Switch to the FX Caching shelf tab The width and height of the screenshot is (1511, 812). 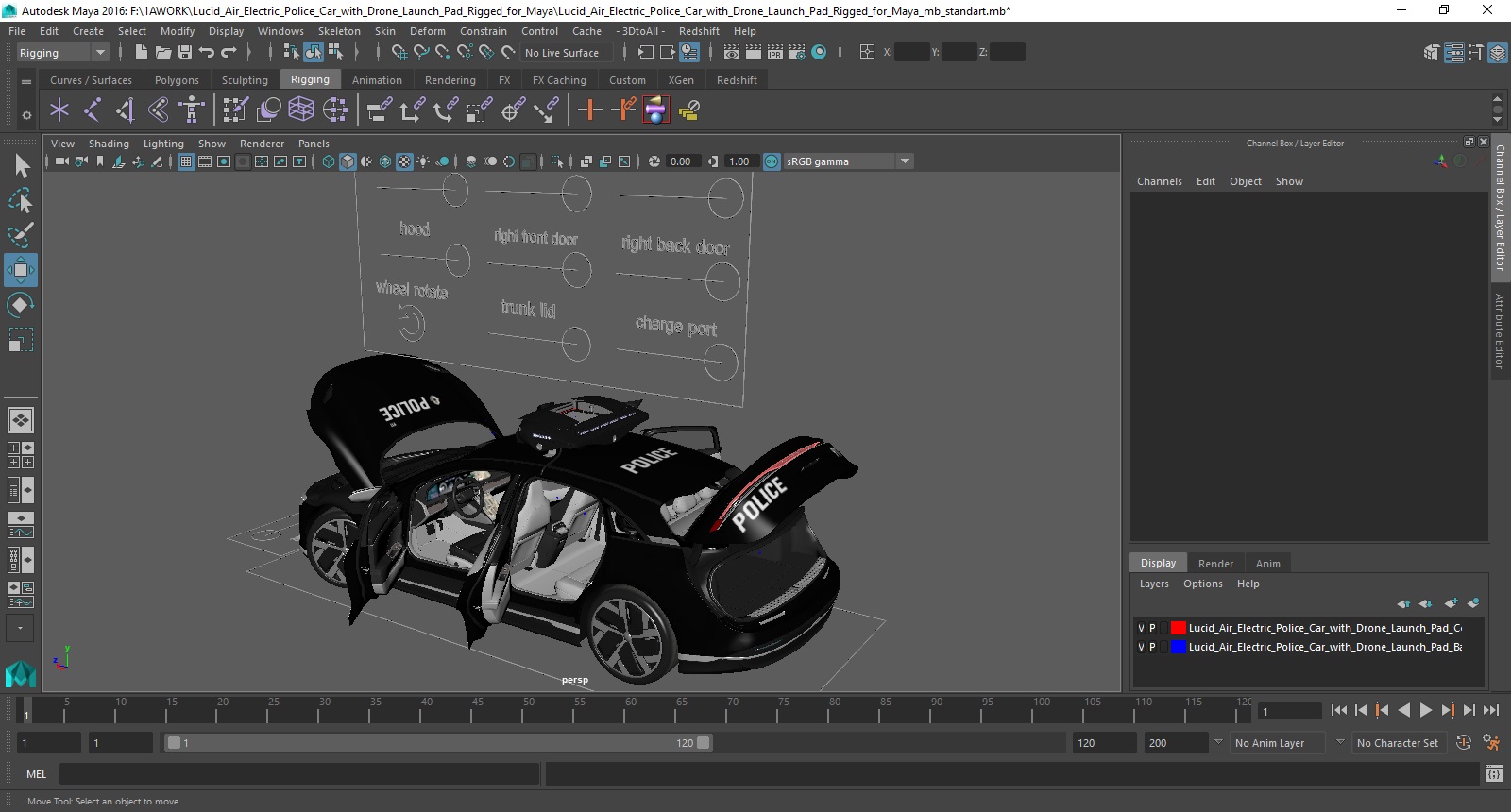pos(559,80)
